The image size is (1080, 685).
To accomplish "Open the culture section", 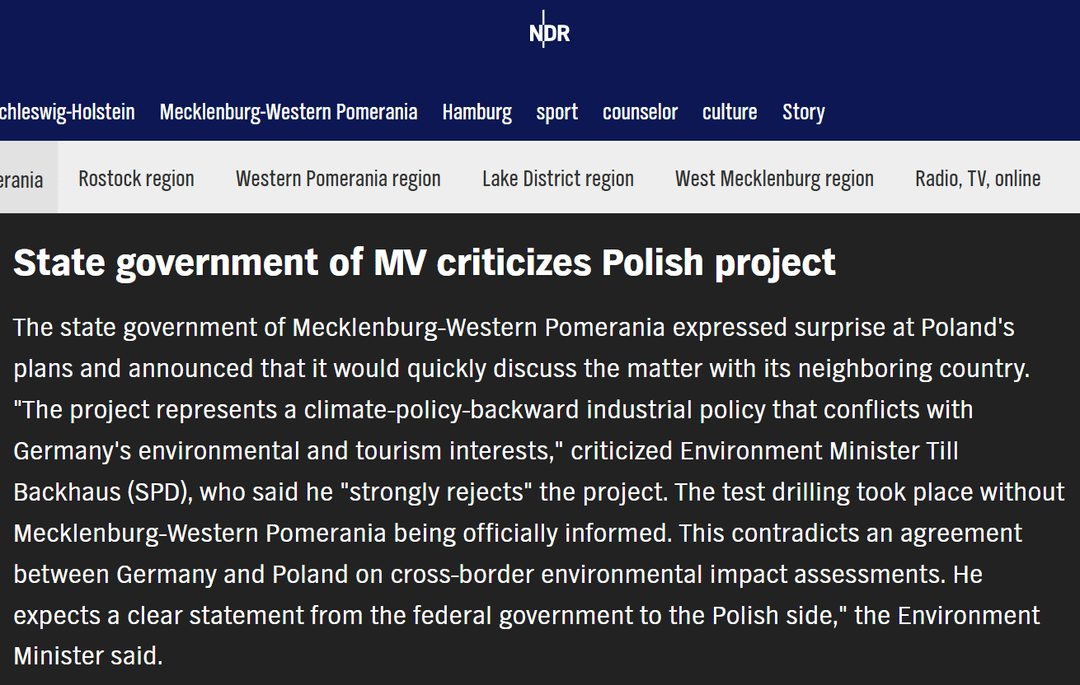I will click(729, 112).
